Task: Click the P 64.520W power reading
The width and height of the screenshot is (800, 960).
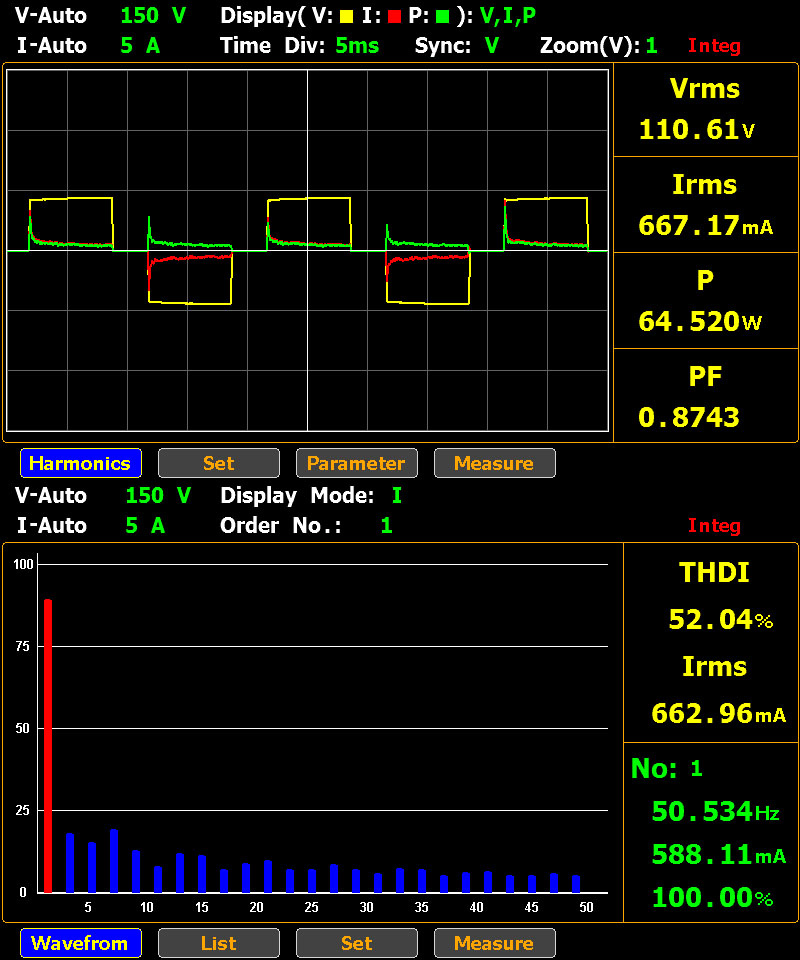Action: (705, 301)
